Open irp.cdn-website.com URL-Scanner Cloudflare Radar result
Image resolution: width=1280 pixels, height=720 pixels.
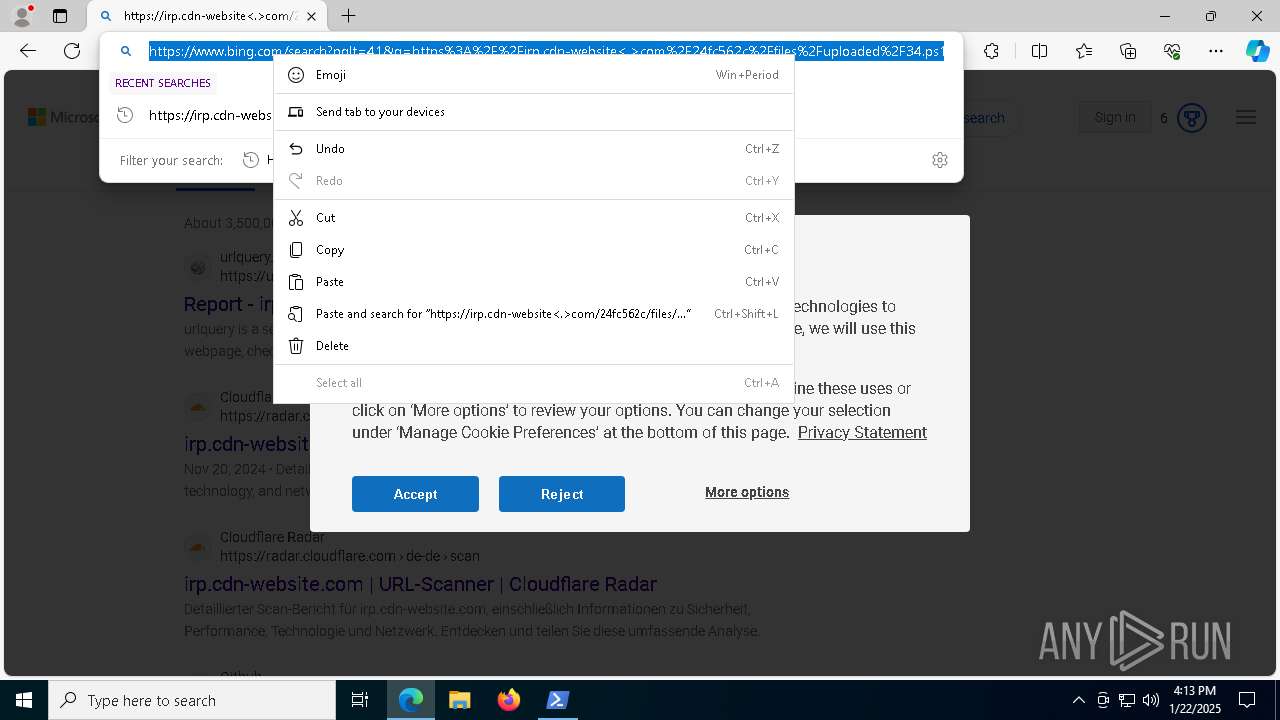[420, 584]
